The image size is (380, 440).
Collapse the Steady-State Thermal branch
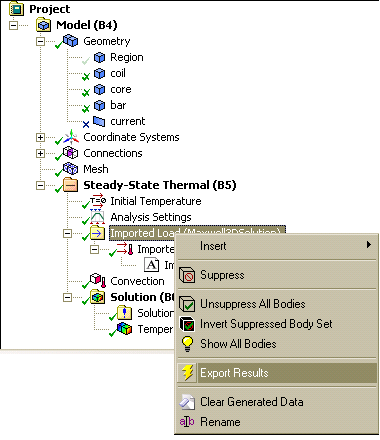[40, 185]
